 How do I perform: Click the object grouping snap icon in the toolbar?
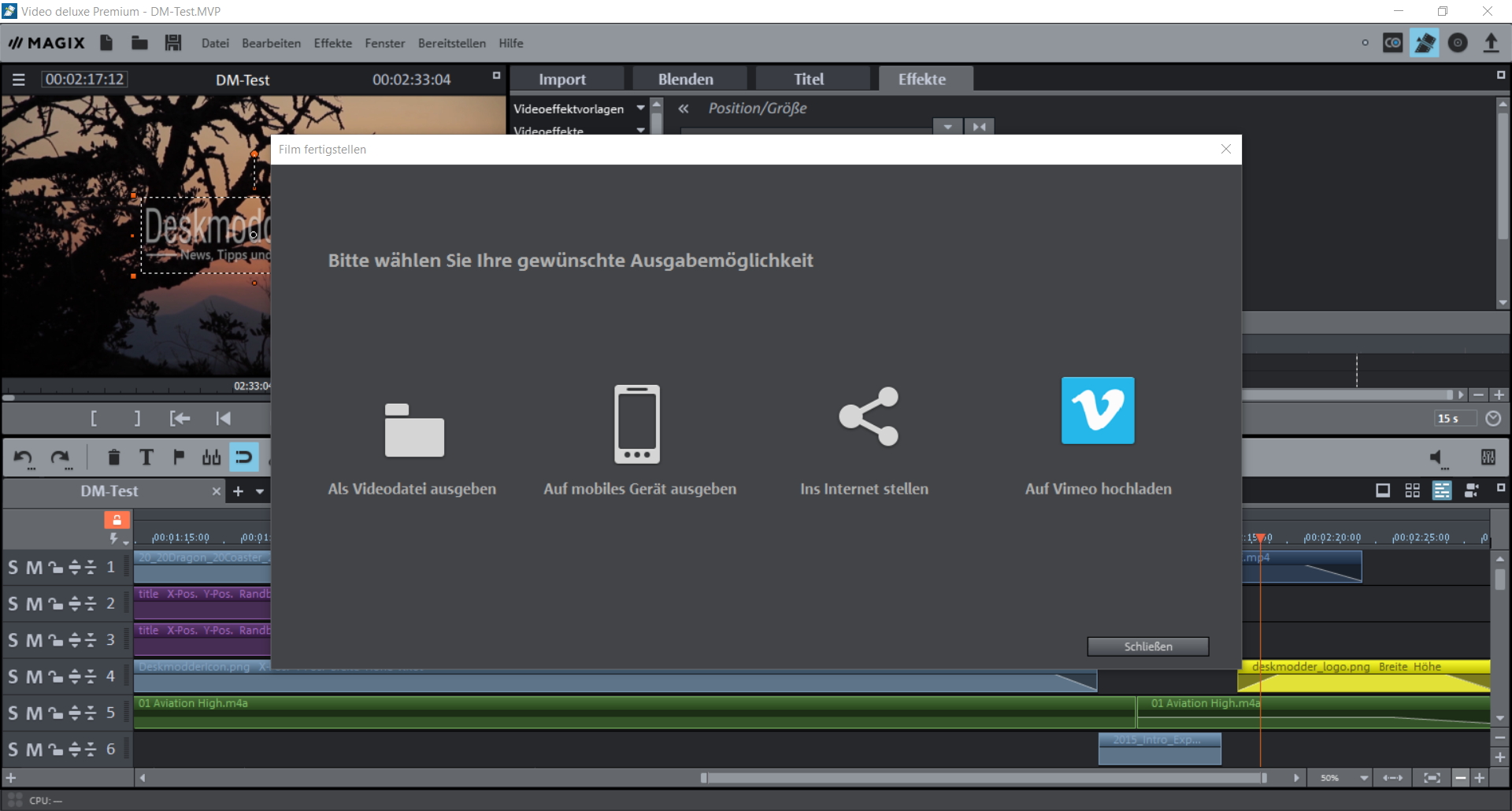211,457
